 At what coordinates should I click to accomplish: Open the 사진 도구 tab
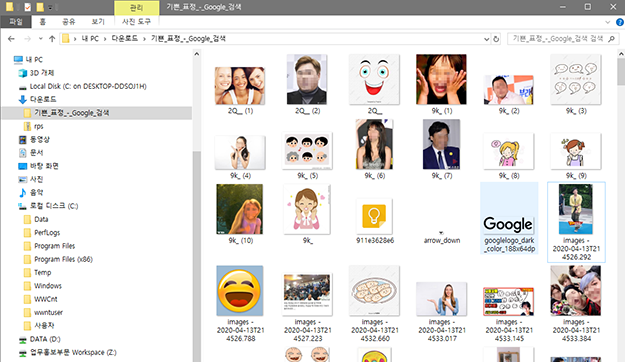click(x=136, y=22)
